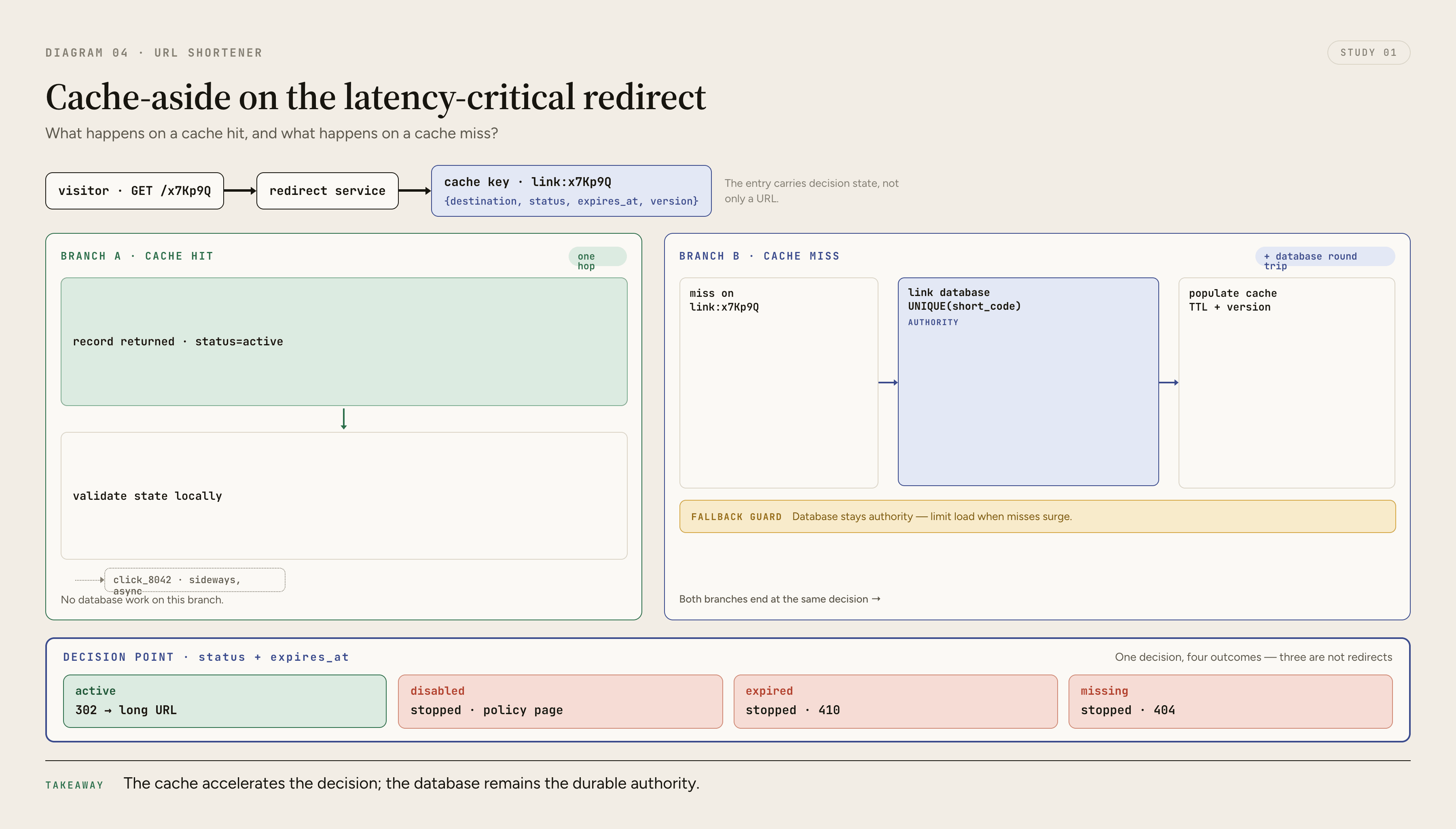Click the 'BRANCH A · CACHE HIT' heading
The height and width of the screenshot is (829, 1456).
point(137,256)
